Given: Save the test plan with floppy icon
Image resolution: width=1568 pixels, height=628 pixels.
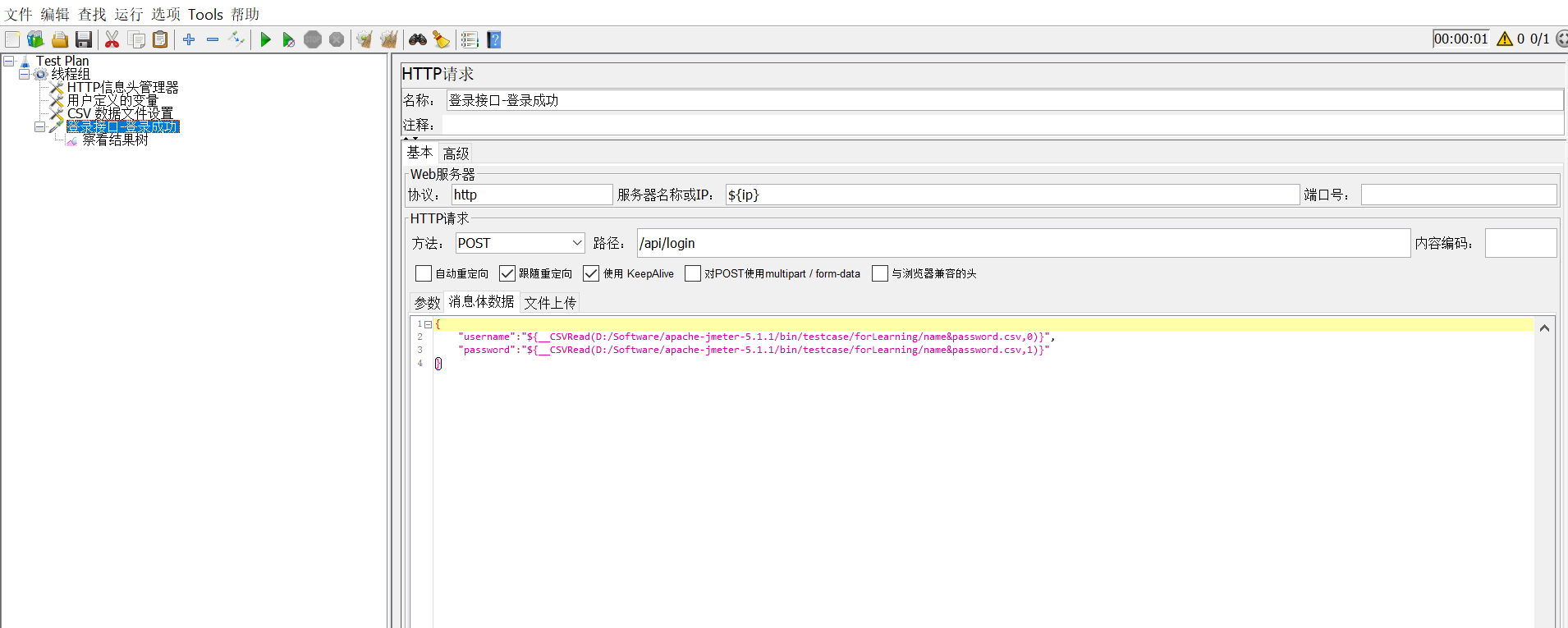Looking at the screenshot, I should click(84, 39).
